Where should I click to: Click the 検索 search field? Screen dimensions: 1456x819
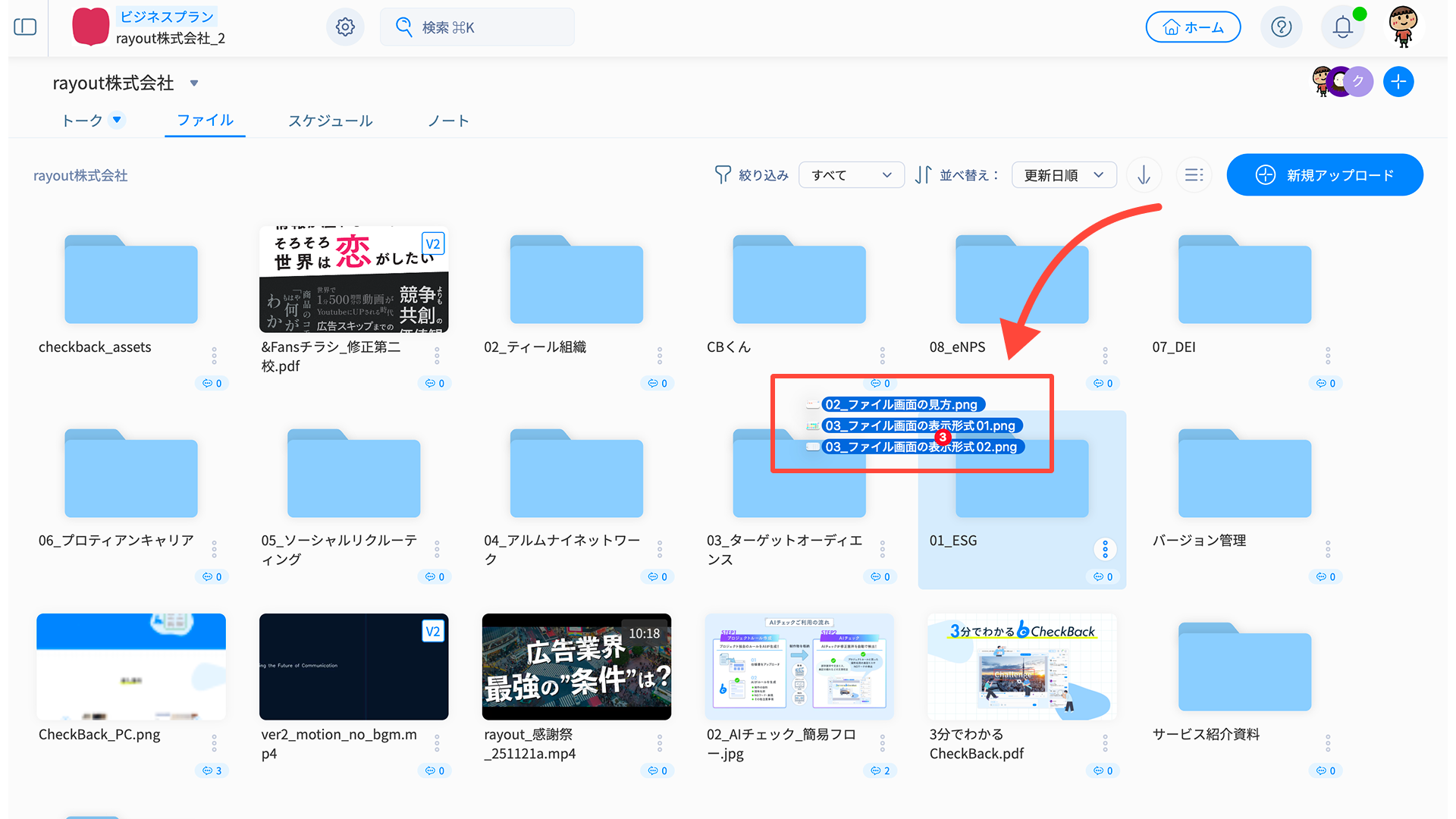(478, 27)
